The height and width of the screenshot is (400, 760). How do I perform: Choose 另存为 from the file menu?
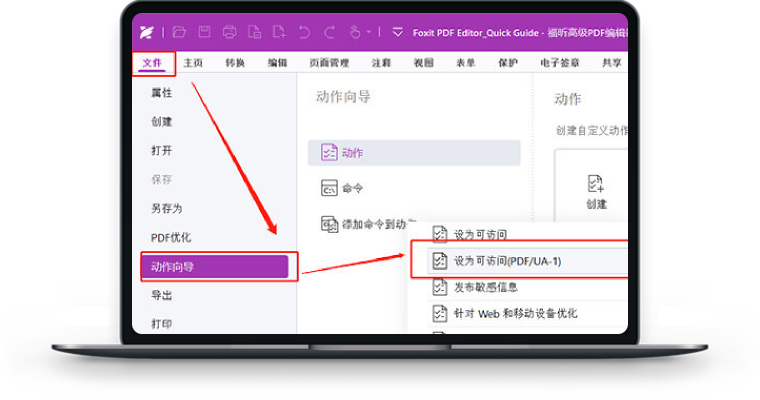(166, 209)
